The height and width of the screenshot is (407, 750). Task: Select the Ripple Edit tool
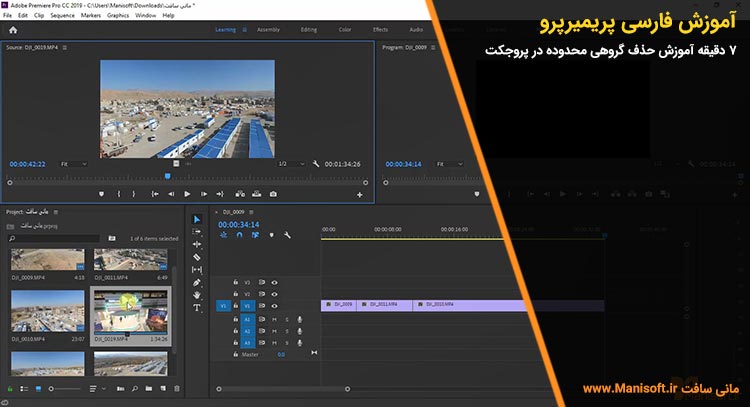tap(197, 244)
